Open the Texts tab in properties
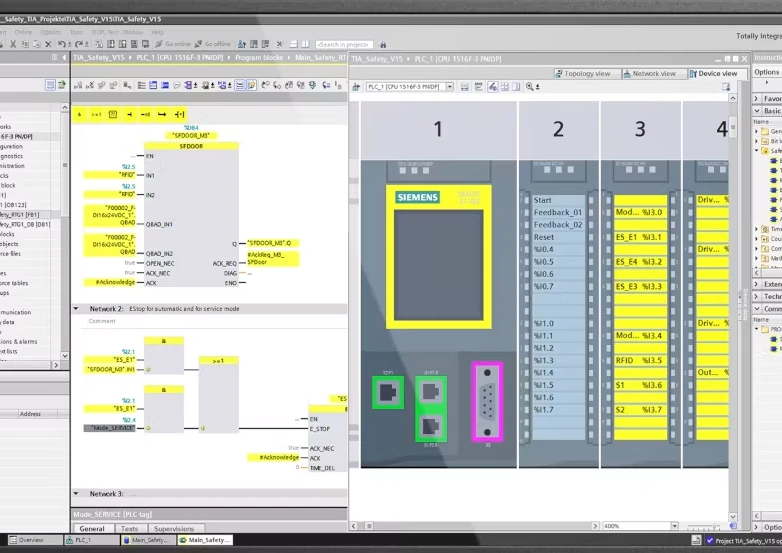 coord(129,529)
